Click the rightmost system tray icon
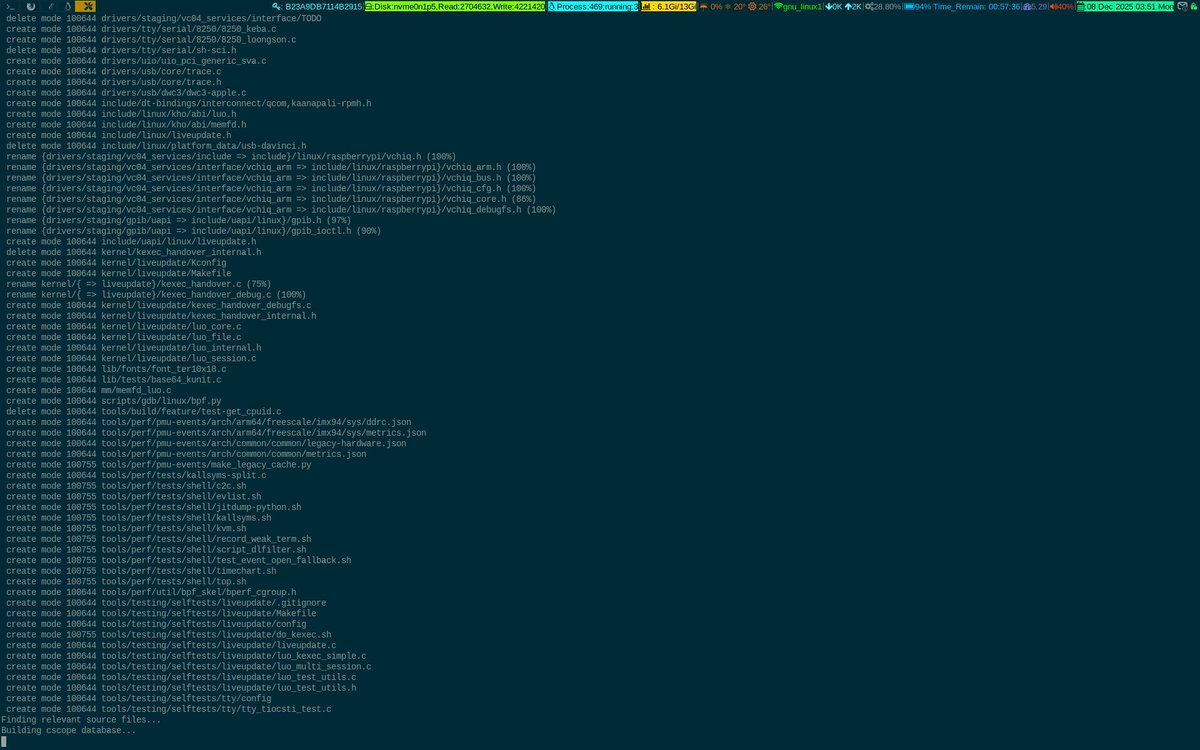Screen dimensions: 1200x750 coord(1195,6)
